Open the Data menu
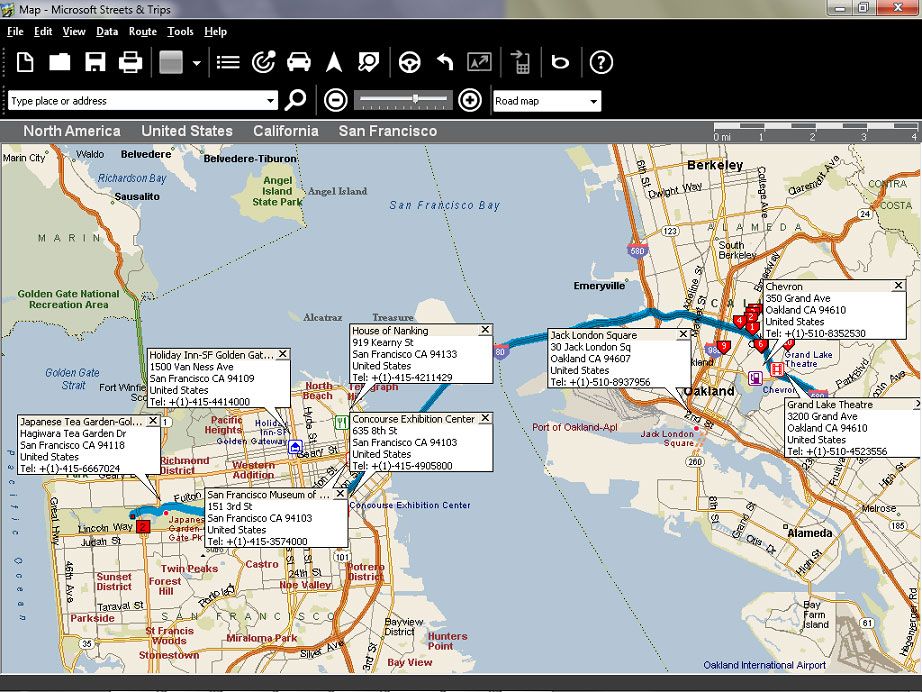 coord(107,32)
